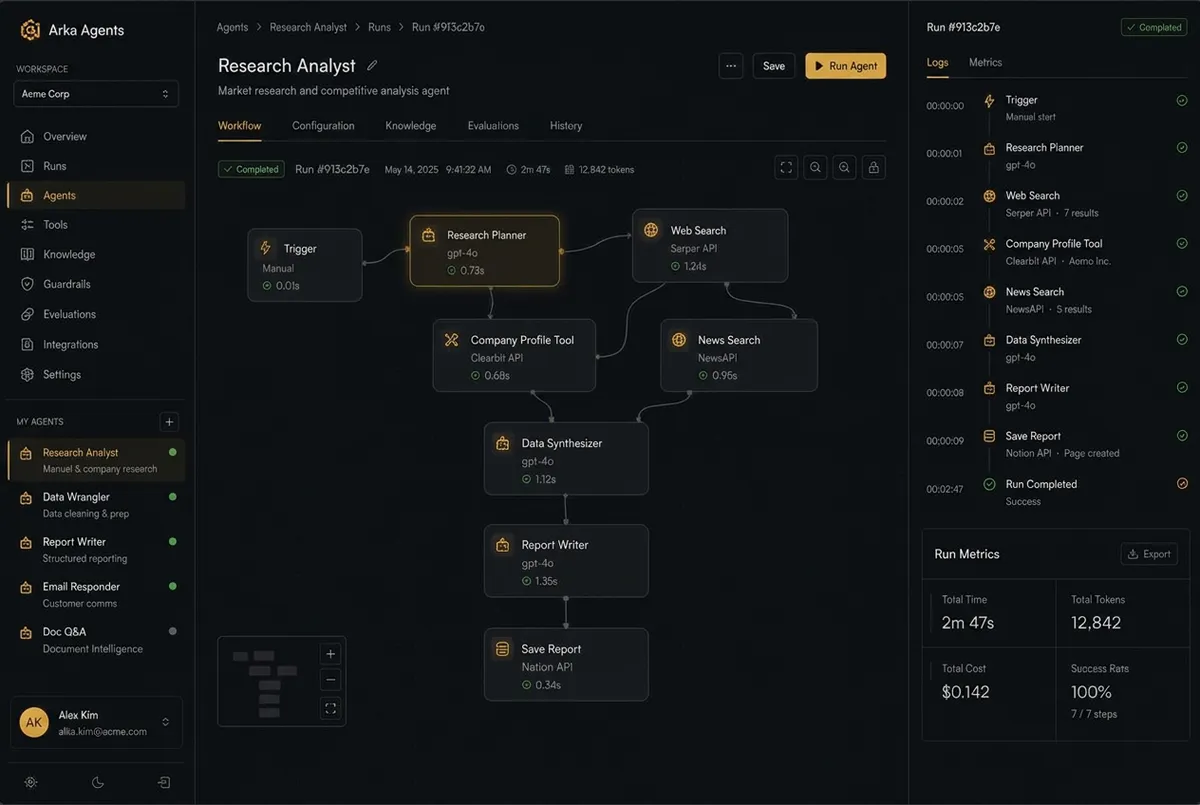Switch to the Knowledge tab
The image size is (1200, 805).
pos(411,126)
